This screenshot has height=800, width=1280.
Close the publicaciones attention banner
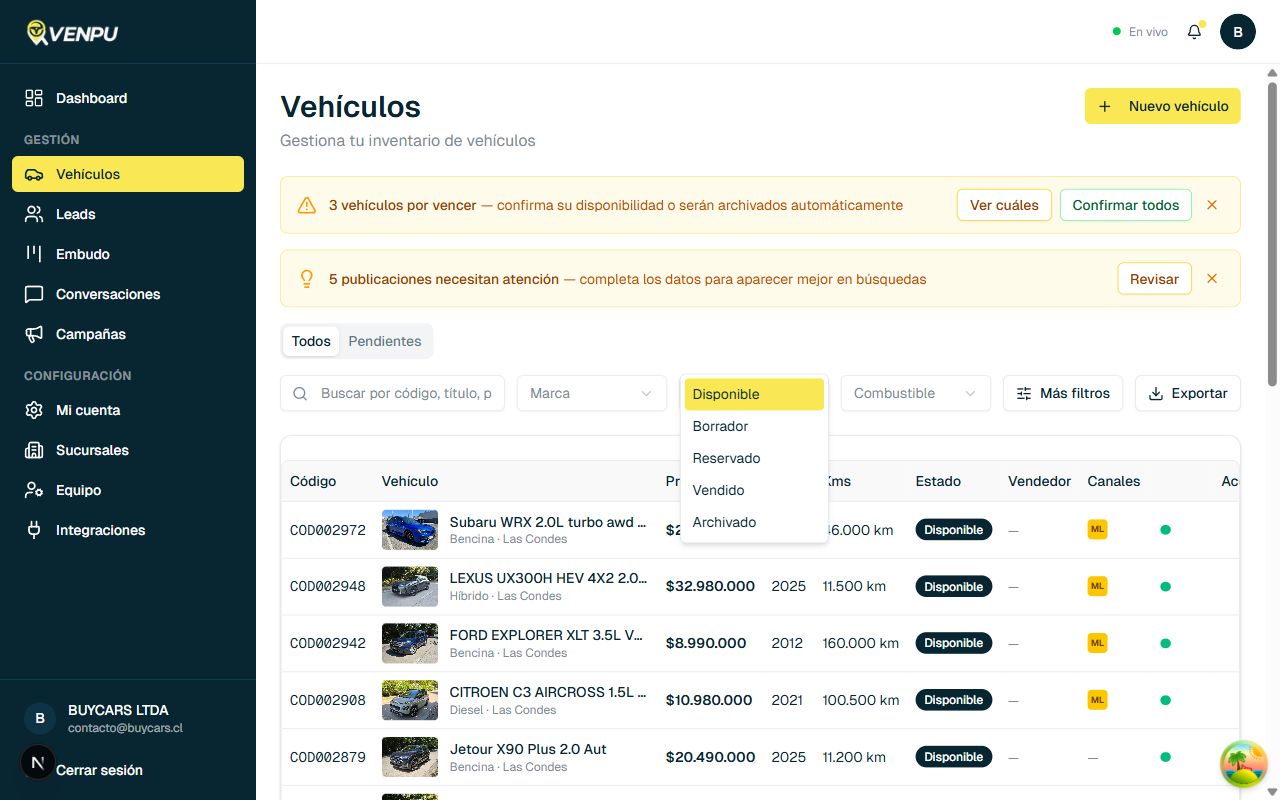[x=1212, y=279]
